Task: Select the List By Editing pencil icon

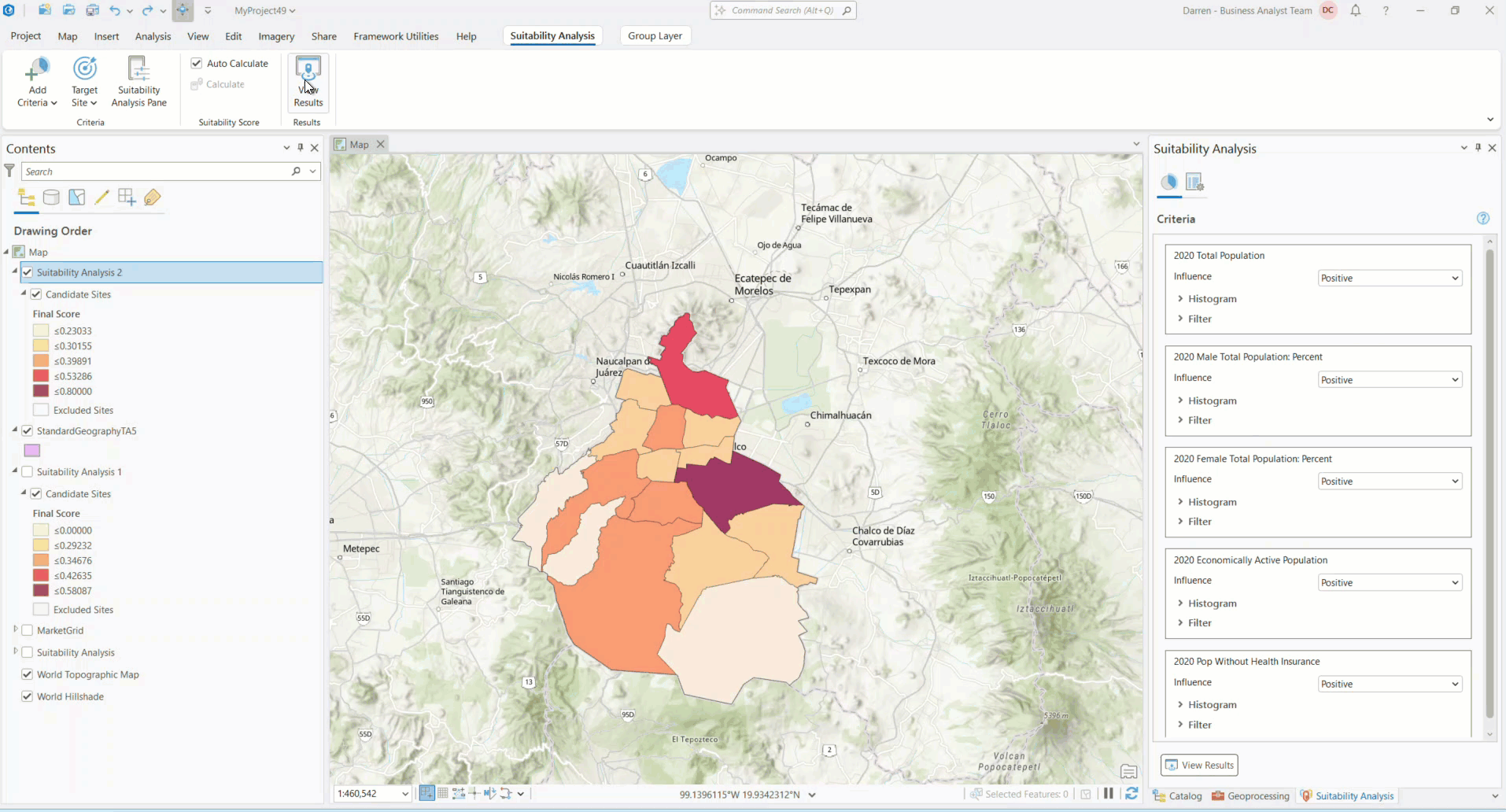Action: (x=102, y=197)
